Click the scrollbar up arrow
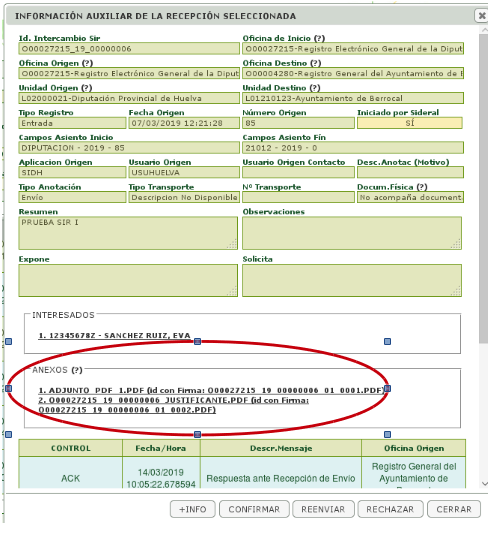The height and width of the screenshot is (533, 495). tap(484, 30)
